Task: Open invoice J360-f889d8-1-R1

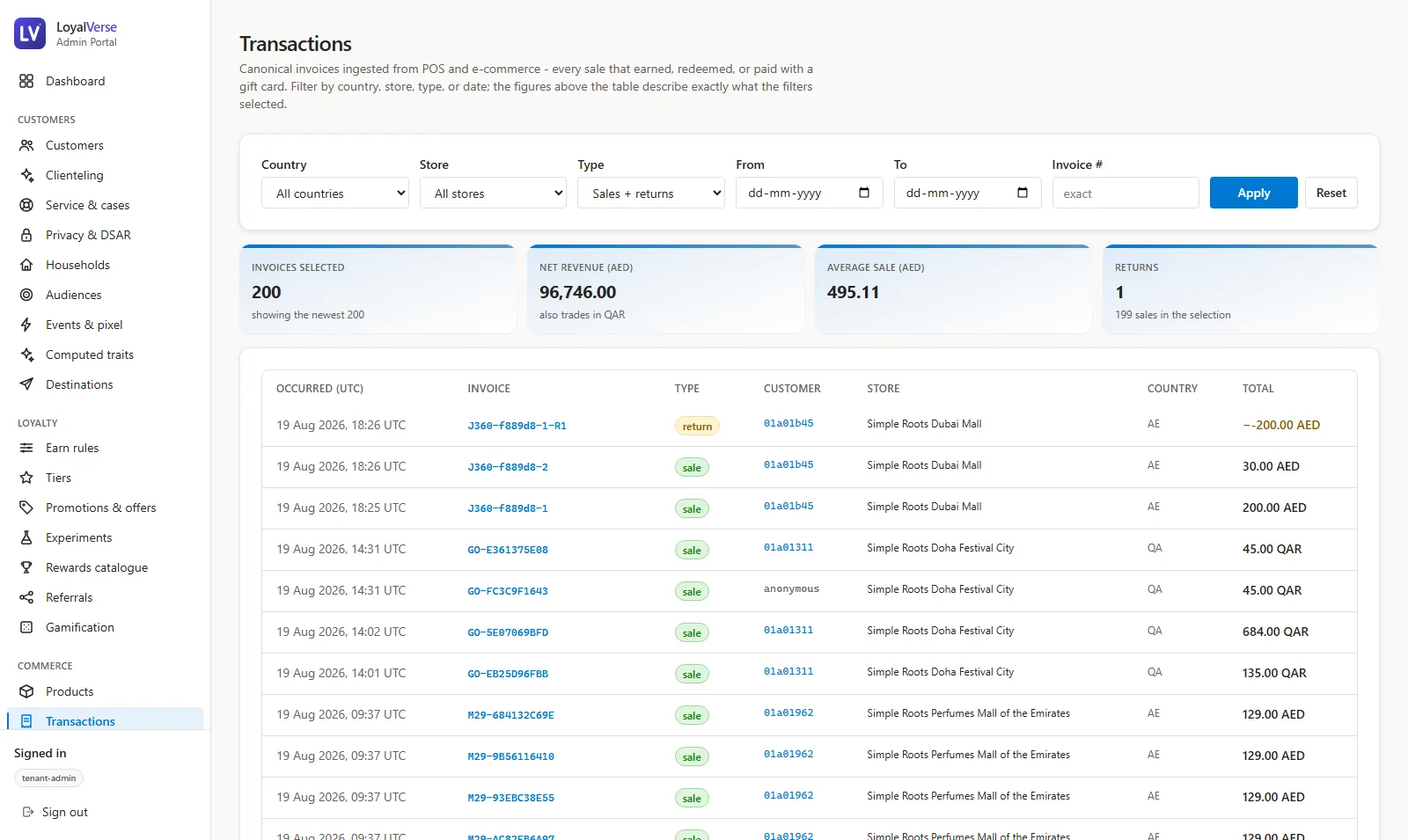Action: 517,426
